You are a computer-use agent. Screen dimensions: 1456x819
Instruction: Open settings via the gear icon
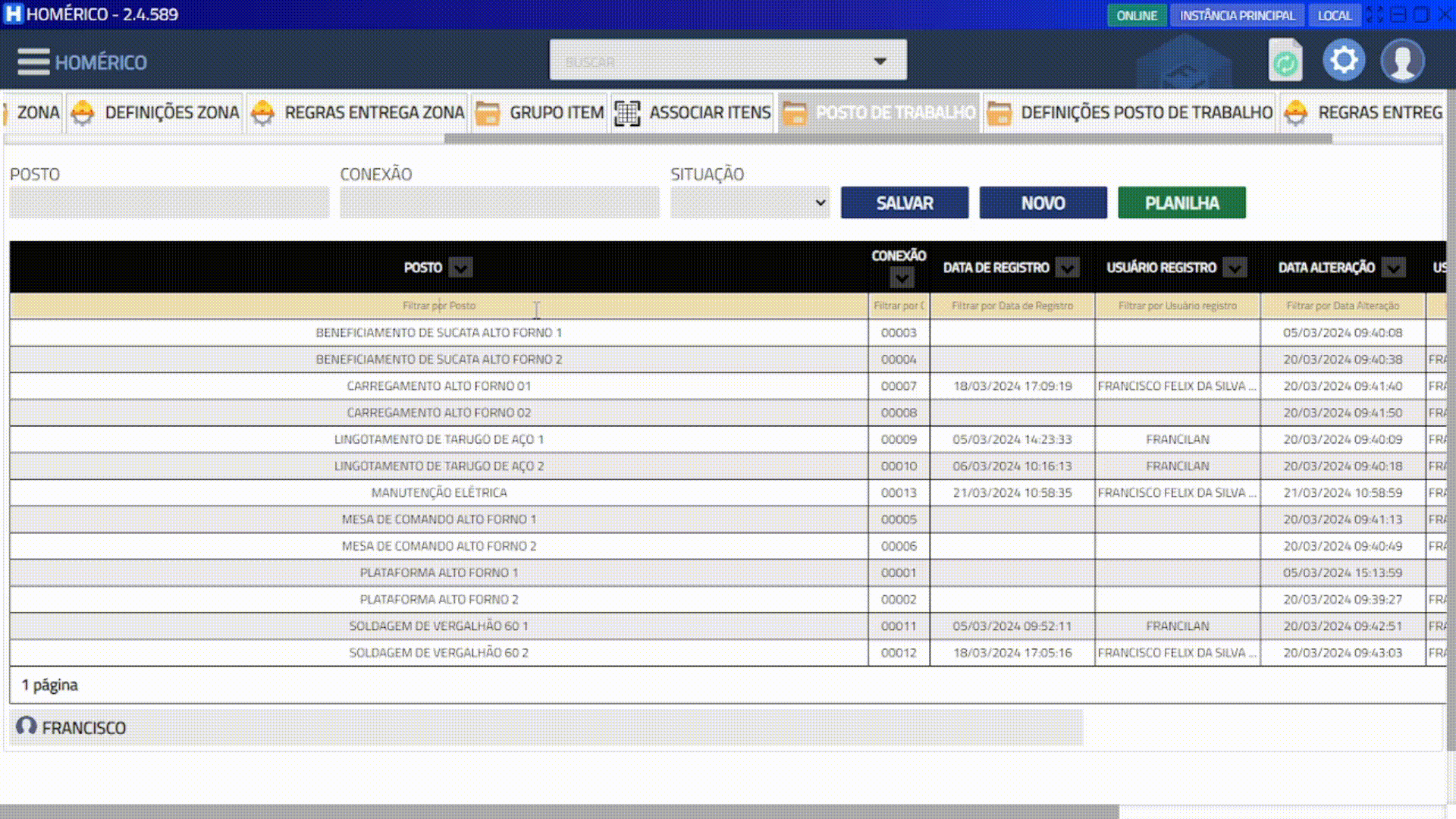pyautogui.click(x=1344, y=60)
